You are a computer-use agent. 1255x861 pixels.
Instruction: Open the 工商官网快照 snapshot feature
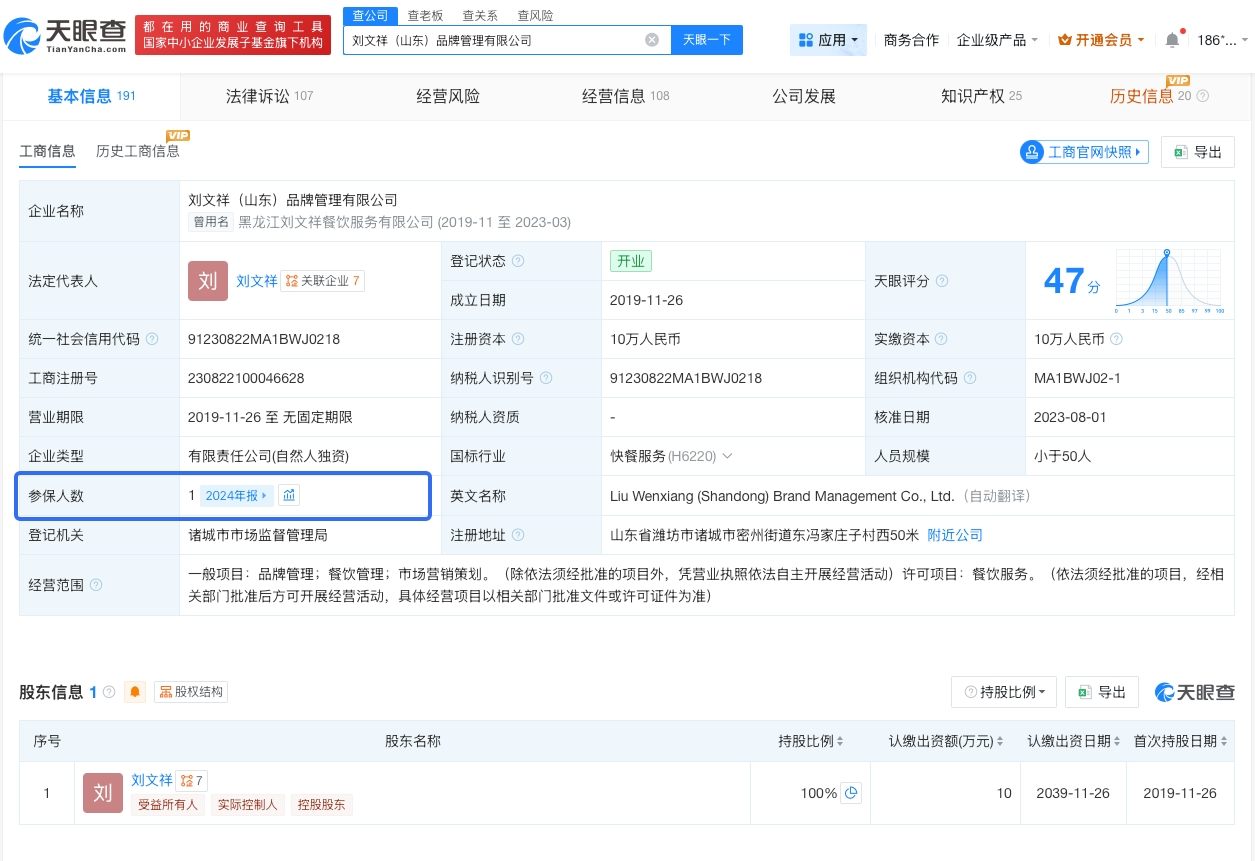1083,151
